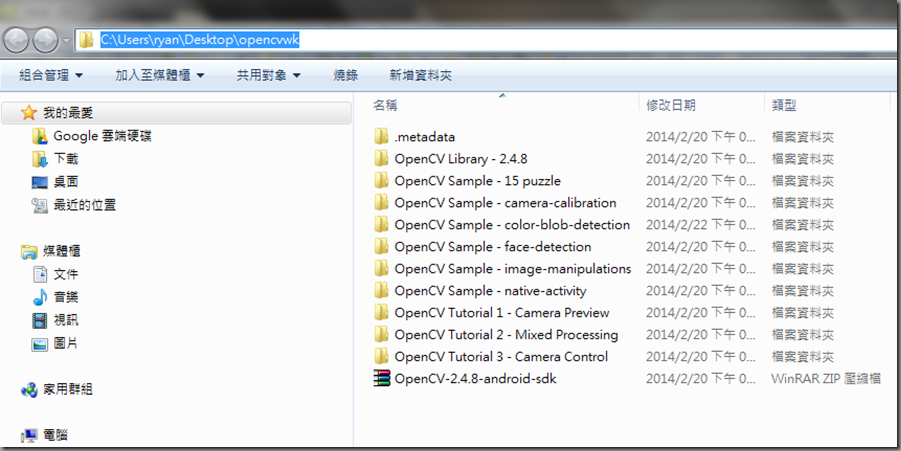This screenshot has width=901, height=451.
Task: Open 圖片 library
Action: coord(66,344)
